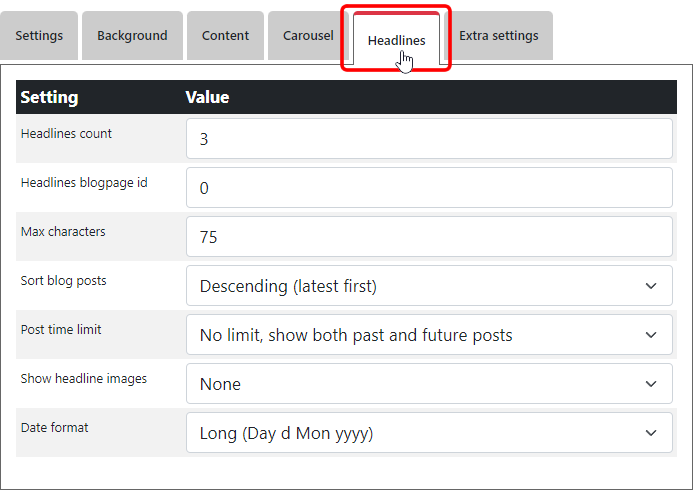Click the Value column header
The width and height of the screenshot is (693, 490).
click(x=207, y=97)
